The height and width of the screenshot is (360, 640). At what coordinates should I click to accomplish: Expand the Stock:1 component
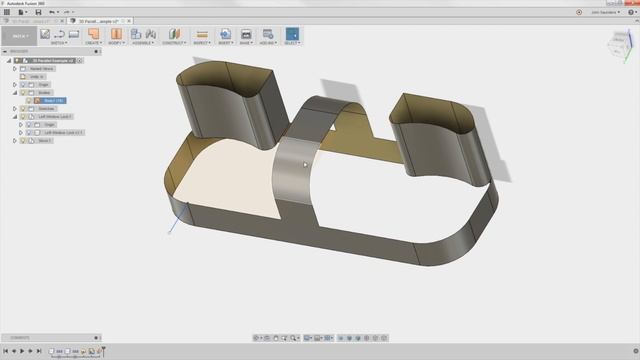click(15, 140)
